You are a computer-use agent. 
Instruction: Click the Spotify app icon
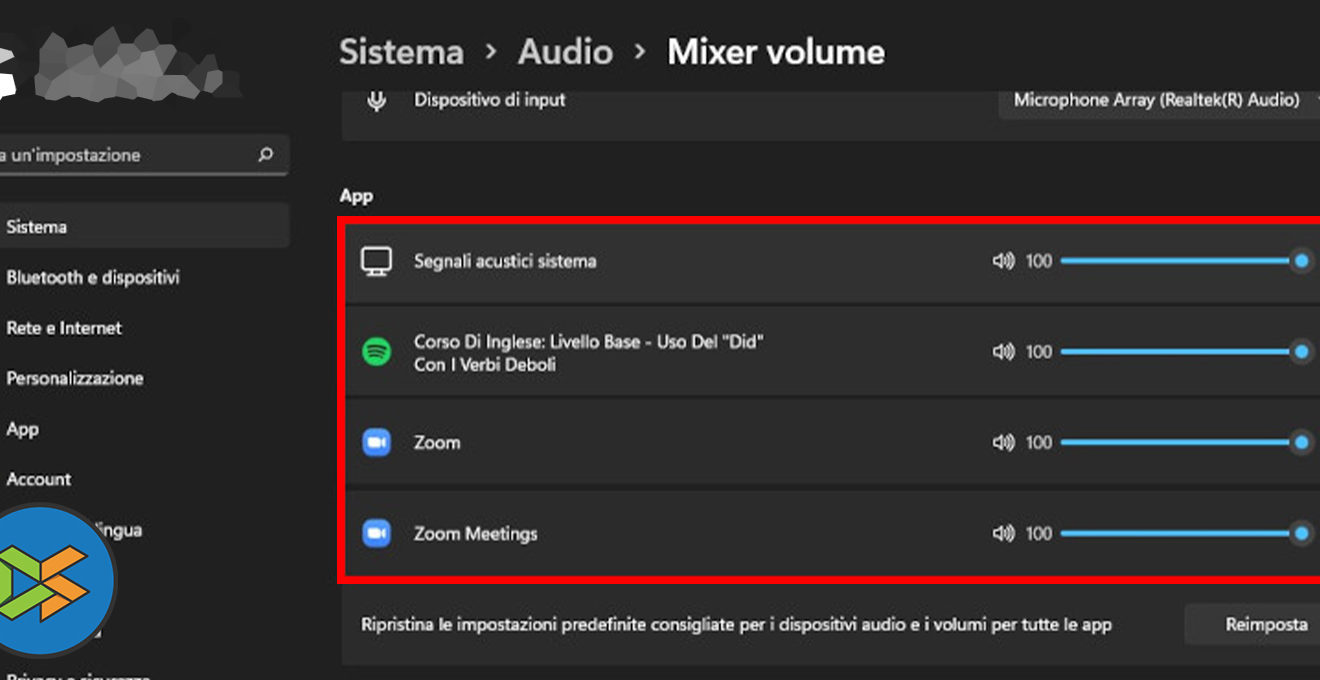376,352
